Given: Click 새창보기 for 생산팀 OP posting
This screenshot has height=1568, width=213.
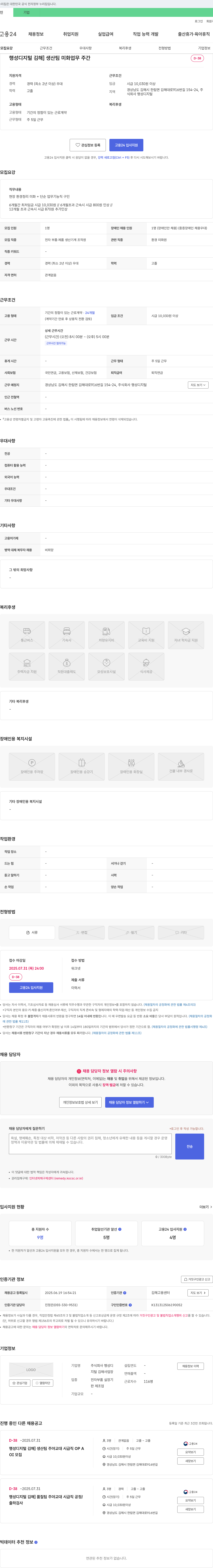Looking at the screenshot, I should 190,1460.
